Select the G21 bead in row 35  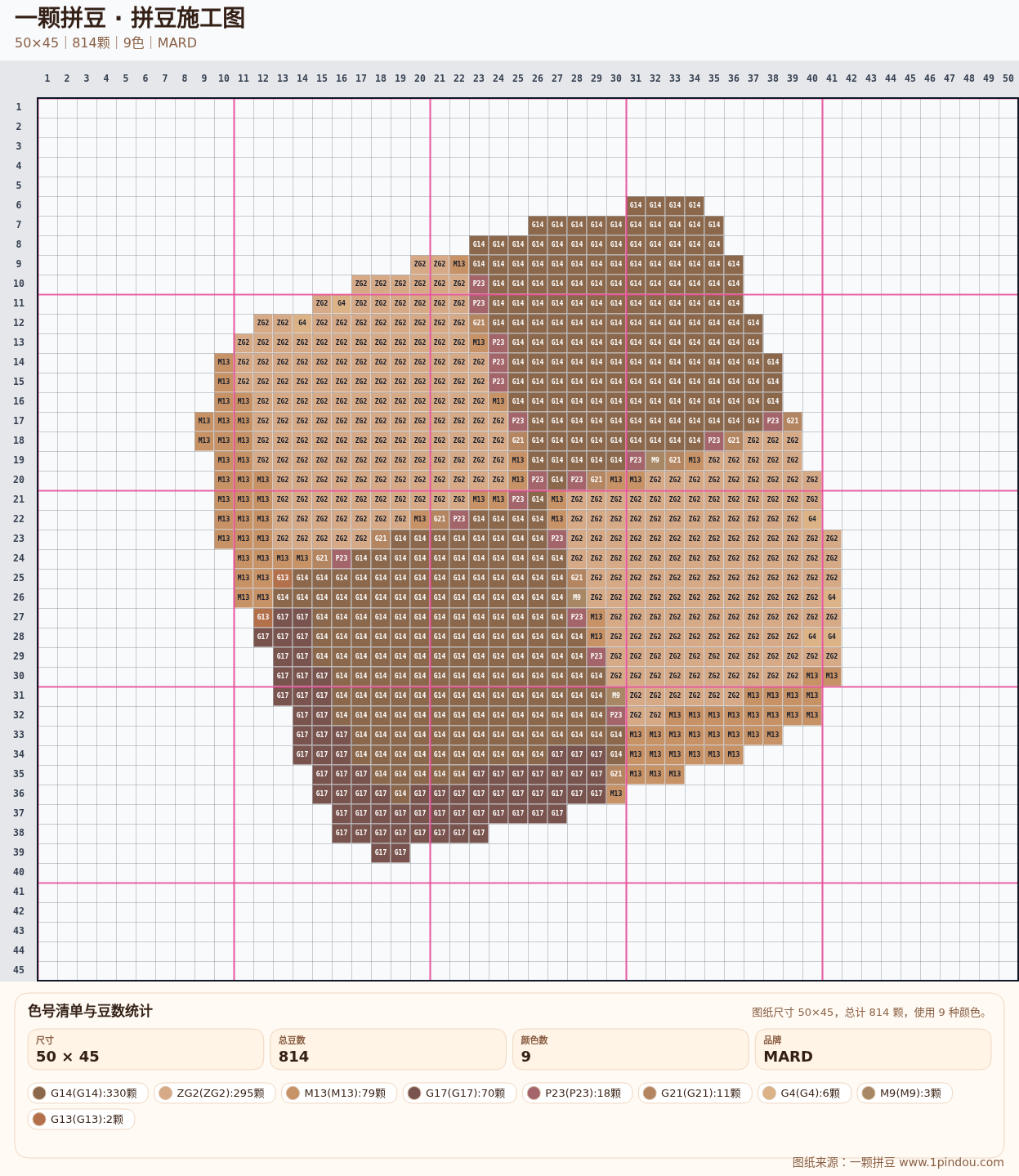pos(616,774)
